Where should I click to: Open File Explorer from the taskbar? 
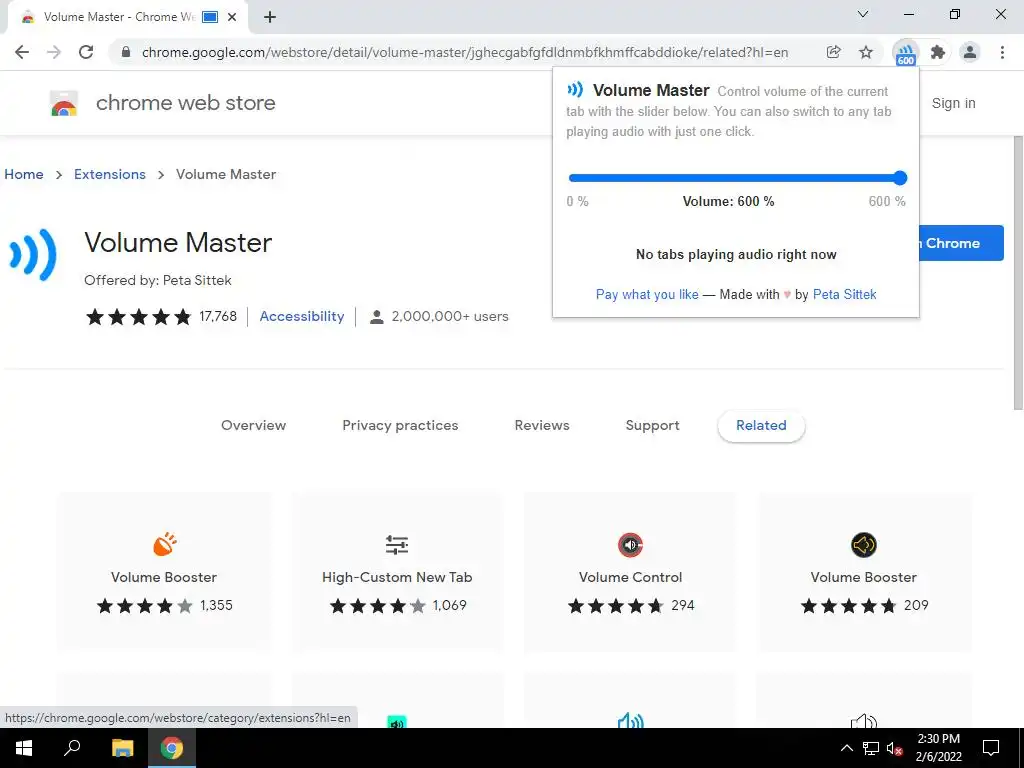coord(122,748)
